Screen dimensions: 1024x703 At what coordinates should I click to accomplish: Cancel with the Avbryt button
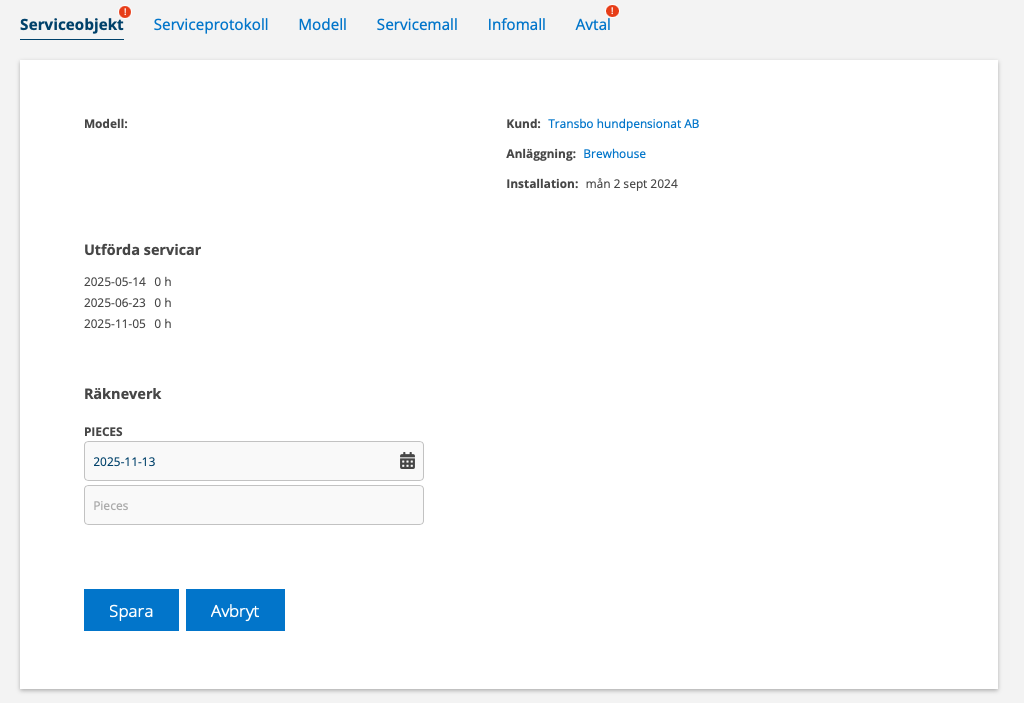pos(235,610)
